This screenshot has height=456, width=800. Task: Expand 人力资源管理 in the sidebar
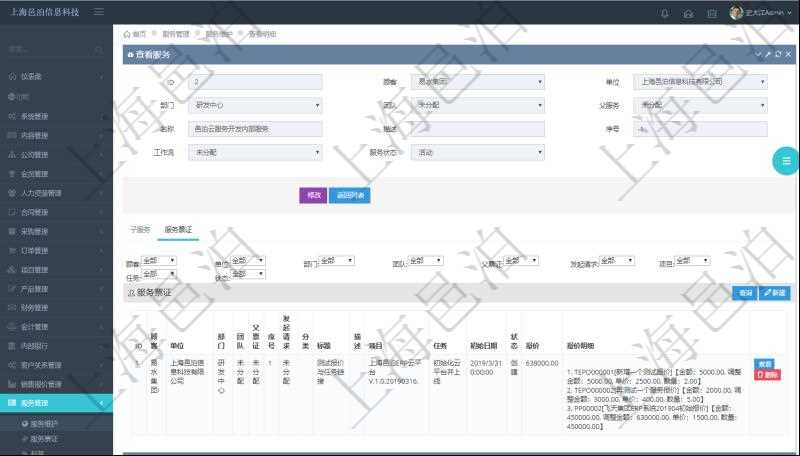[x=56, y=193]
